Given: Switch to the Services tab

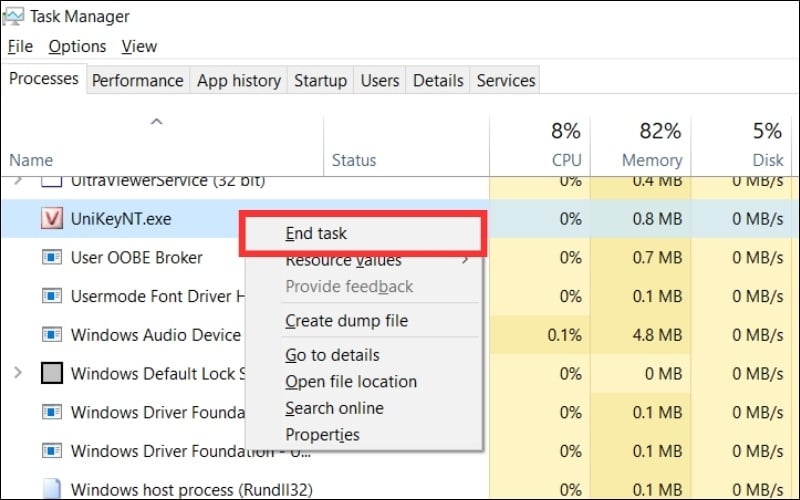Looking at the screenshot, I should click(506, 80).
